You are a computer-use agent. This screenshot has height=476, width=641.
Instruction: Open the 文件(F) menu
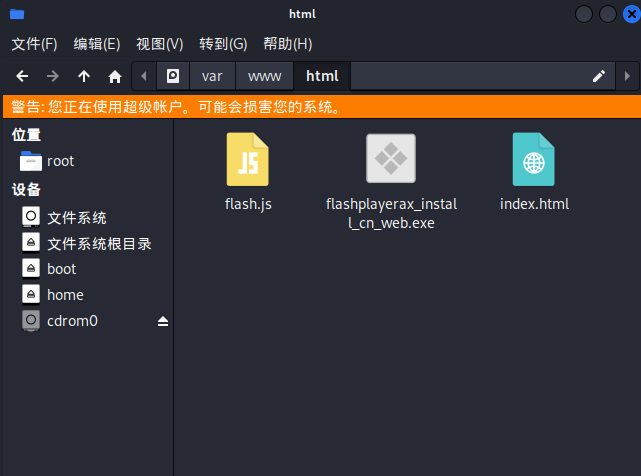tap(34, 44)
